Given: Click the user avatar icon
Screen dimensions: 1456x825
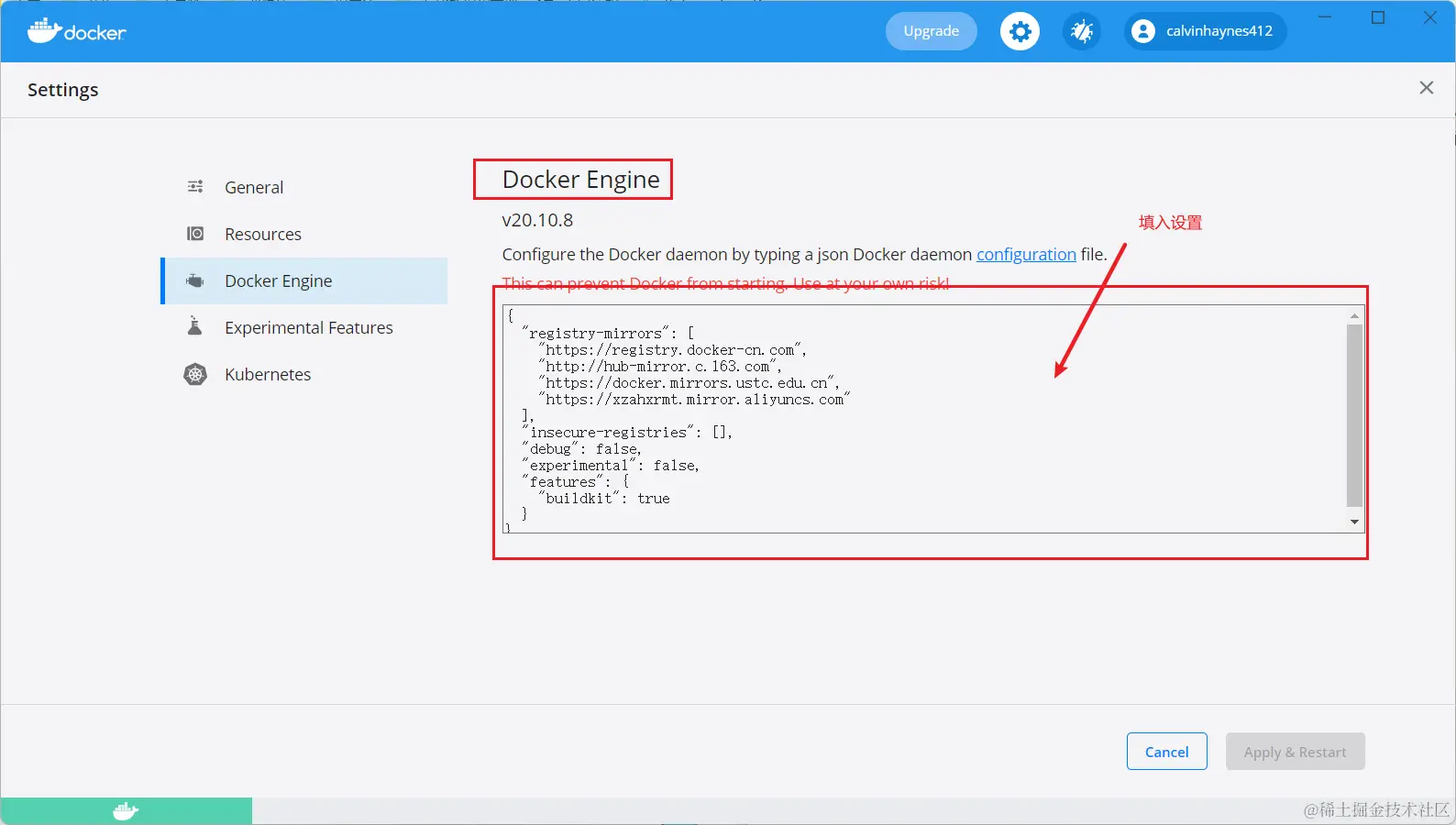Looking at the screenshot, I should click(x=1142, y=31).
